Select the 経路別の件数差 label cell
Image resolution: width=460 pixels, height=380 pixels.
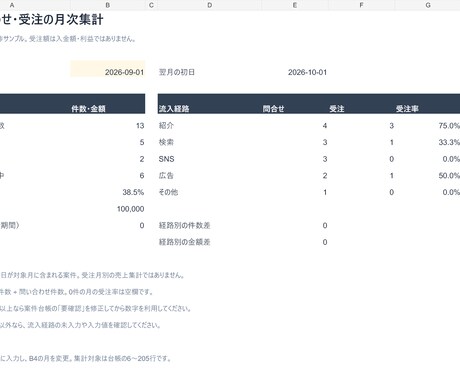pyautogui.click(x=184, y=226)
